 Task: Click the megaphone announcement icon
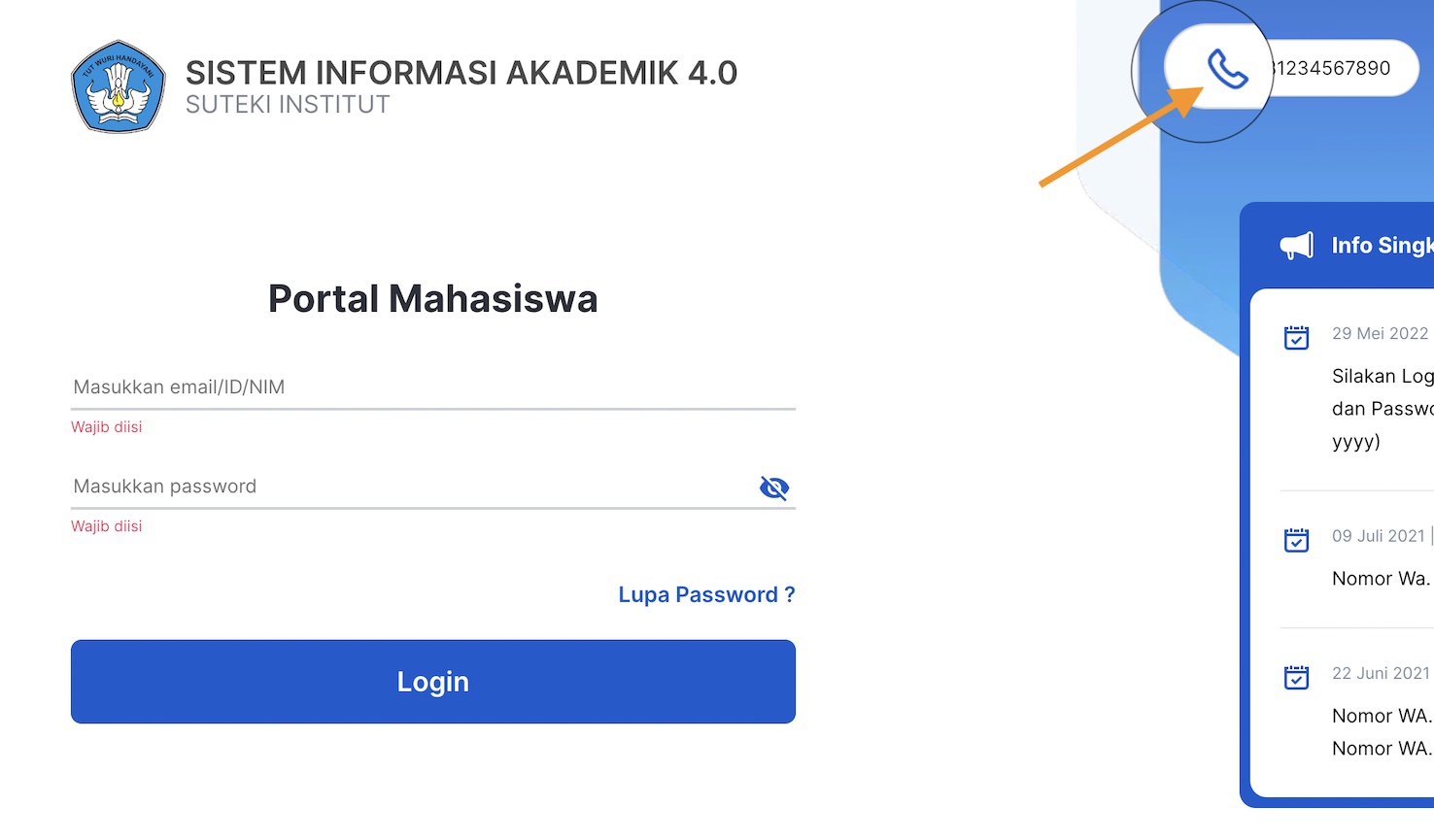(1296, 246)
